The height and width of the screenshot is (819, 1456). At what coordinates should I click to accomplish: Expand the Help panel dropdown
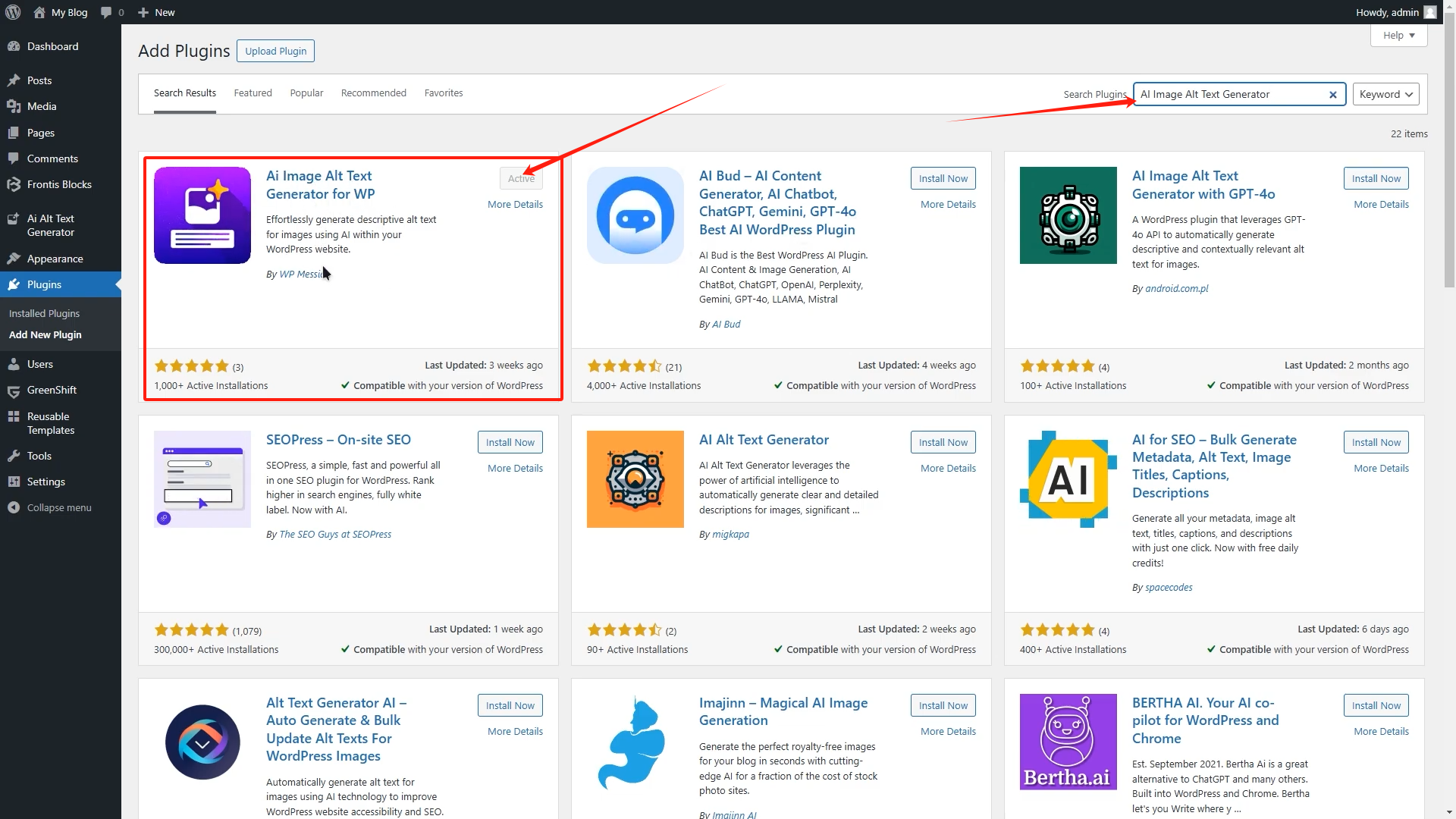1398,35
